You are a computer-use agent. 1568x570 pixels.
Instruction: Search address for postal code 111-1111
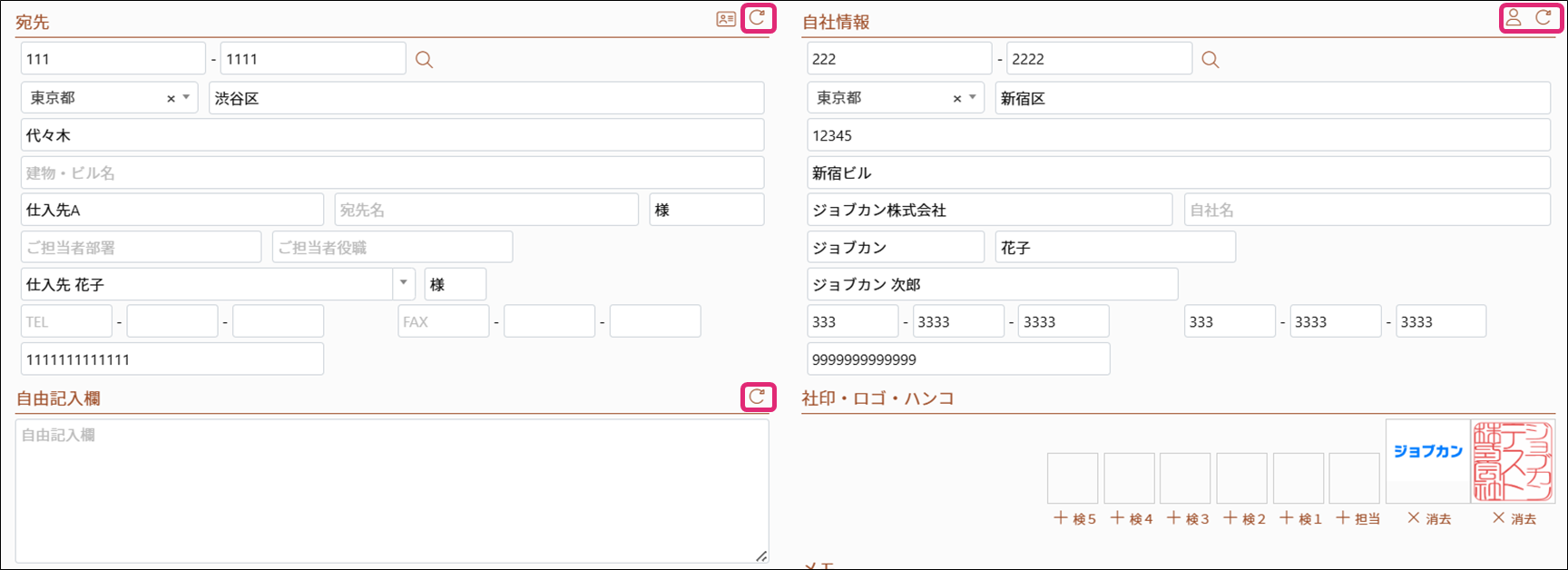coord(424,60)
